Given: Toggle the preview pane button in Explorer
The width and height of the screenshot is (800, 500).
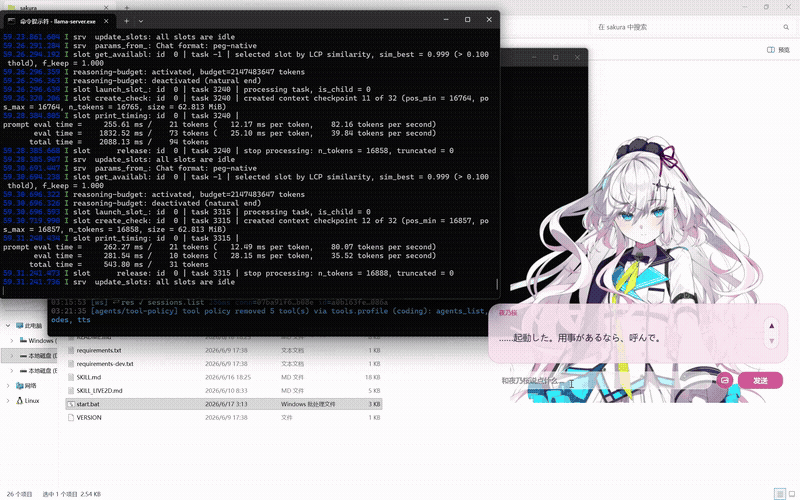Looking at the screenshot, I should [778, 49].
